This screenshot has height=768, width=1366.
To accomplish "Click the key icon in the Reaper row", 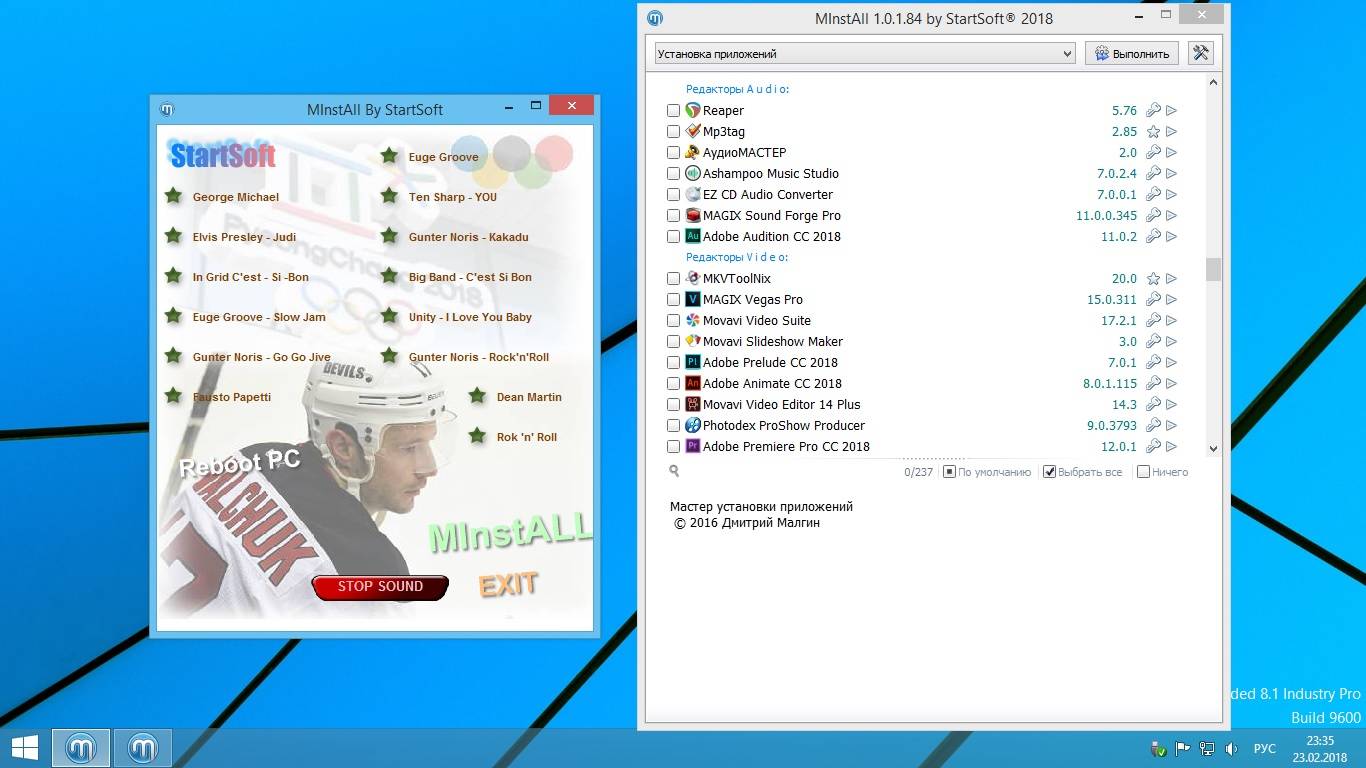I will 1153,111.
